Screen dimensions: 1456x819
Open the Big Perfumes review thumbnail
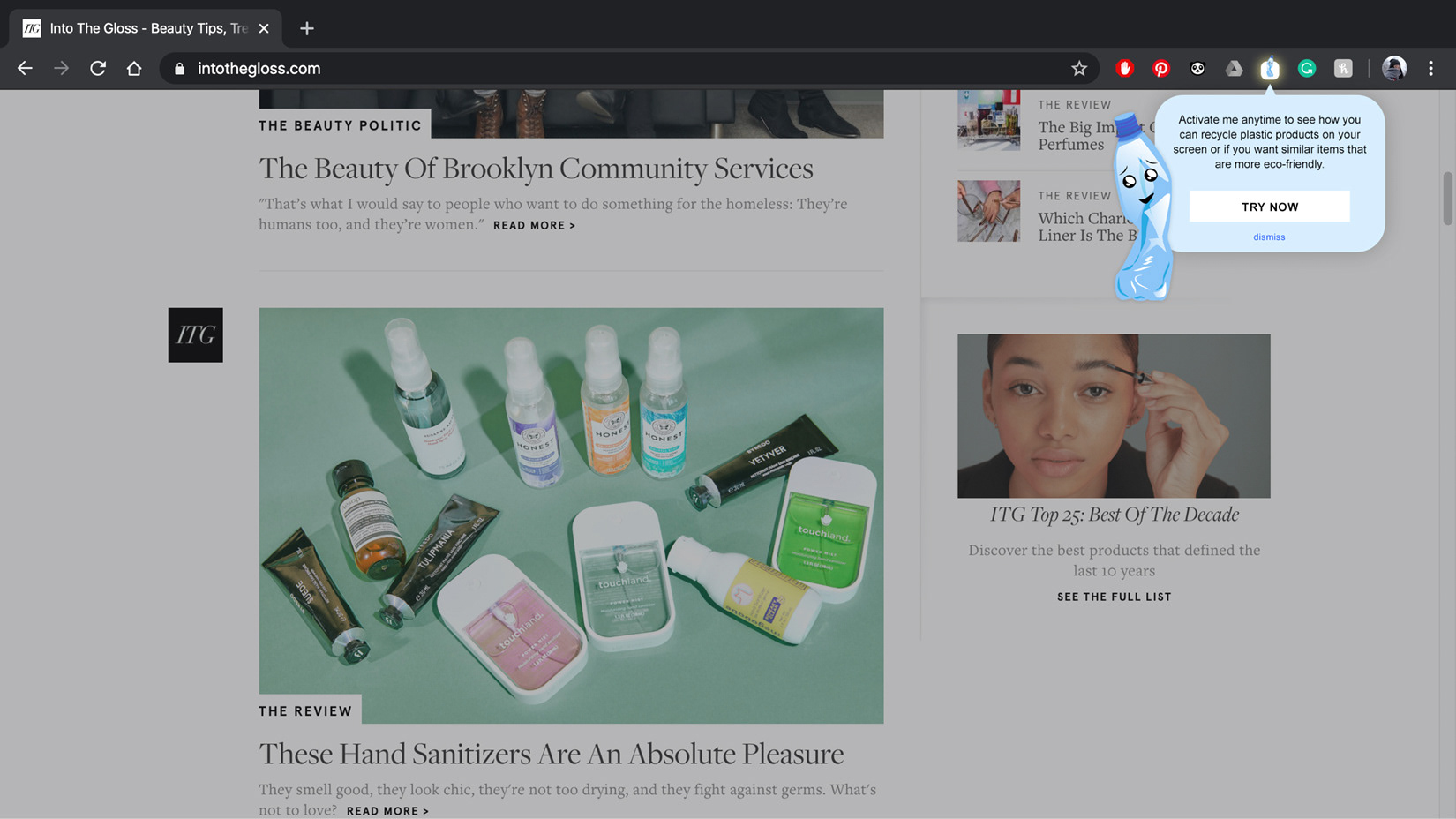(x=988, y=120)
